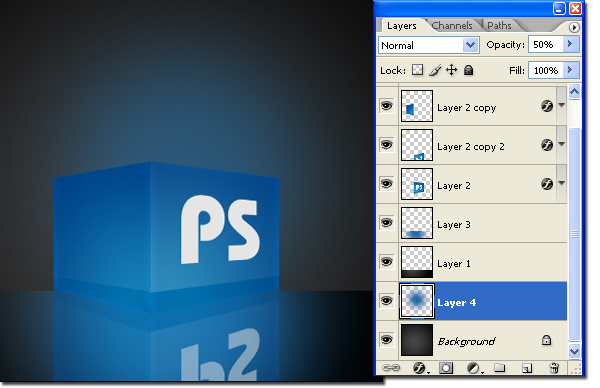Hide Layer 2 copy 2 visibility eye
The height and width of the screenshot is (388, 600).
(x=387, y=145)
